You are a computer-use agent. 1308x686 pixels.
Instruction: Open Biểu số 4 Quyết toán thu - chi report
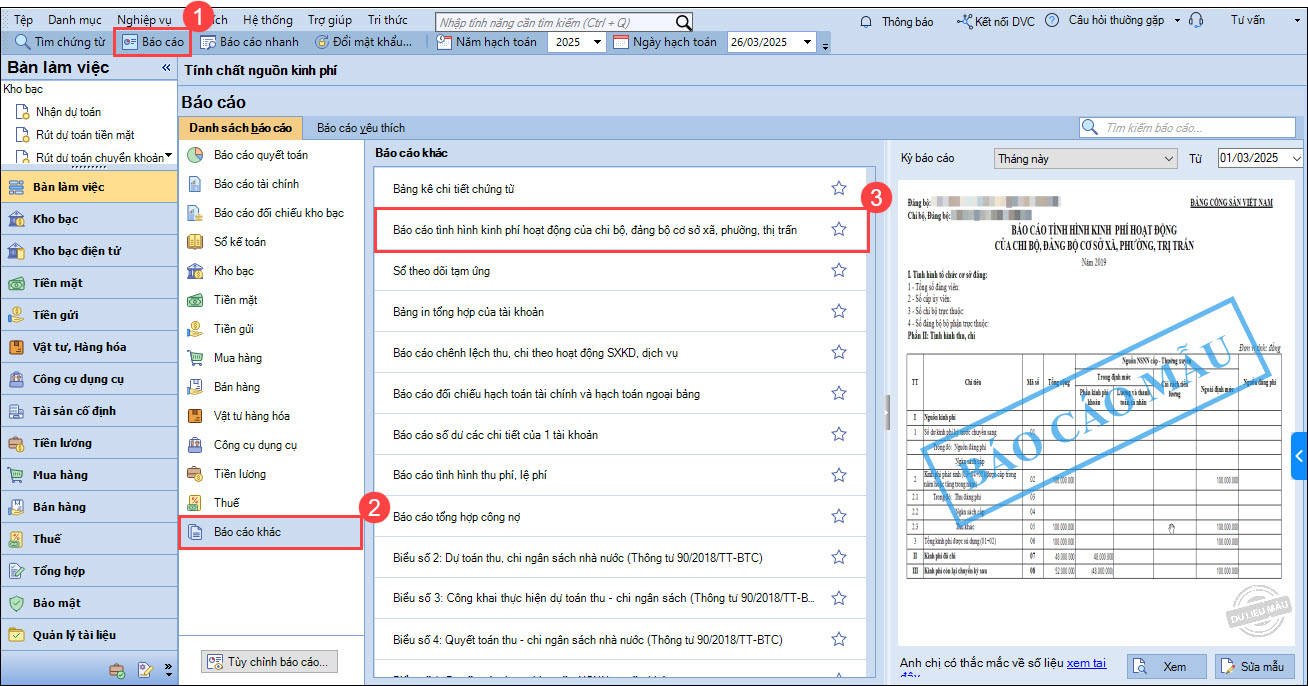click(x=620, y=639)
